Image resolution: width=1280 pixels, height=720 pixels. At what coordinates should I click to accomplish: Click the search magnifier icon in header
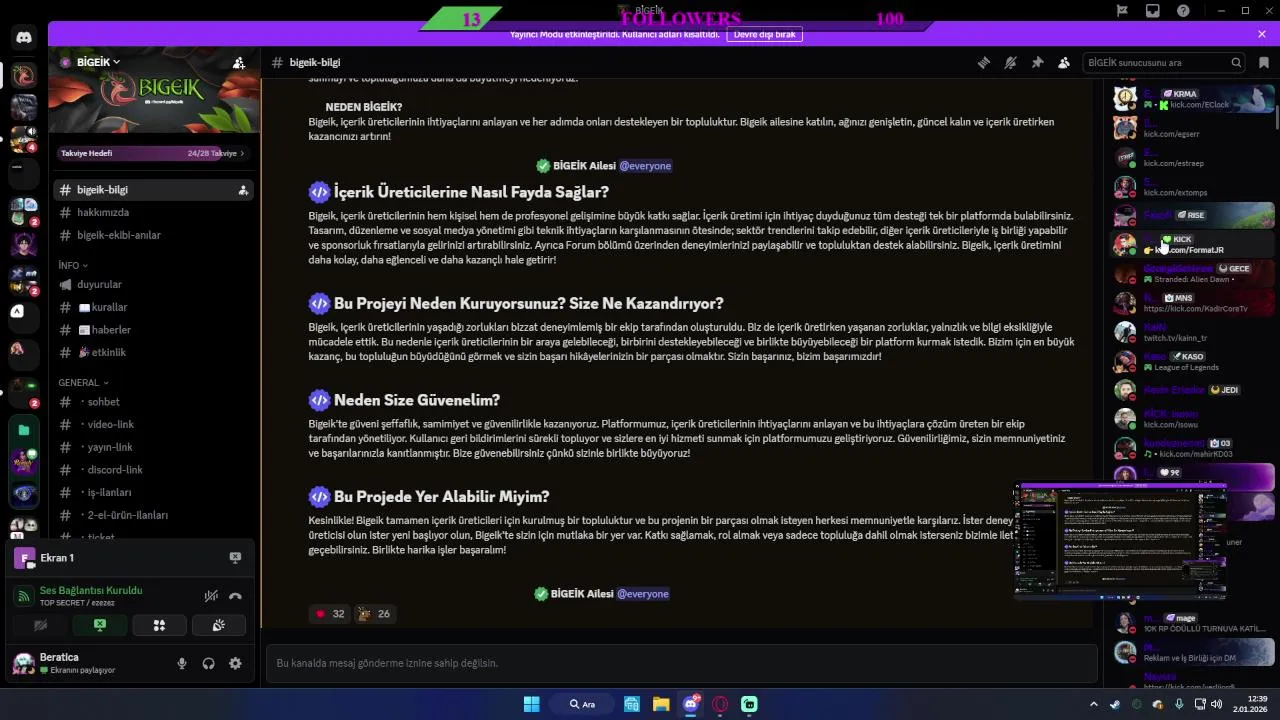click(1236, 62)
